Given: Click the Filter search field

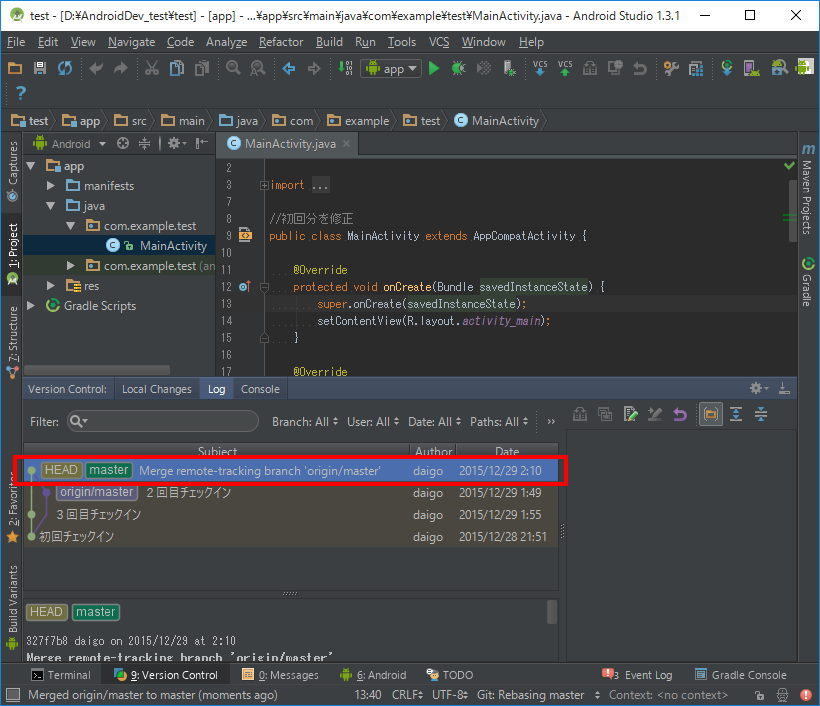Looking at the screenshot, I should [163, 422].
